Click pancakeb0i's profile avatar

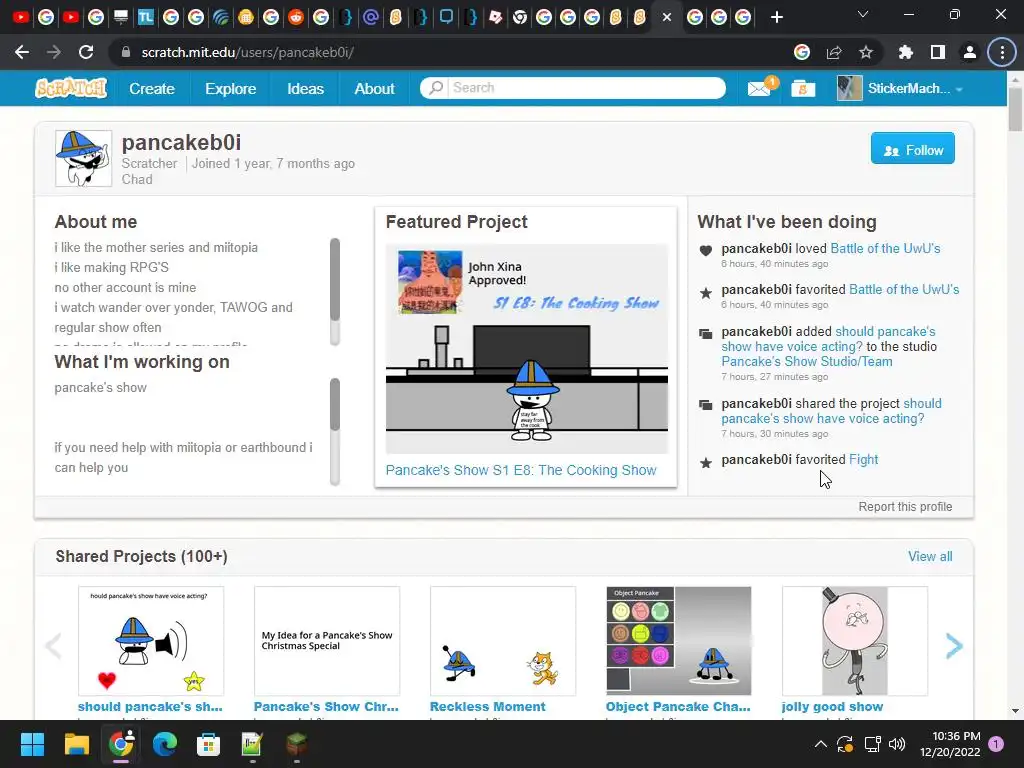pyautogui.click(x=84, y=158)
